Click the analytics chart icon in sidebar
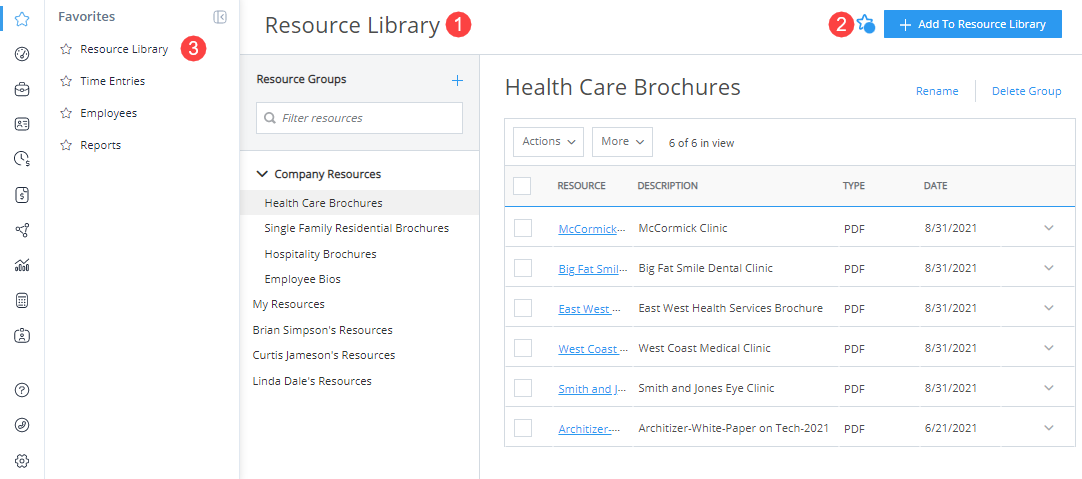The image size is (1082, 479). 22,265
